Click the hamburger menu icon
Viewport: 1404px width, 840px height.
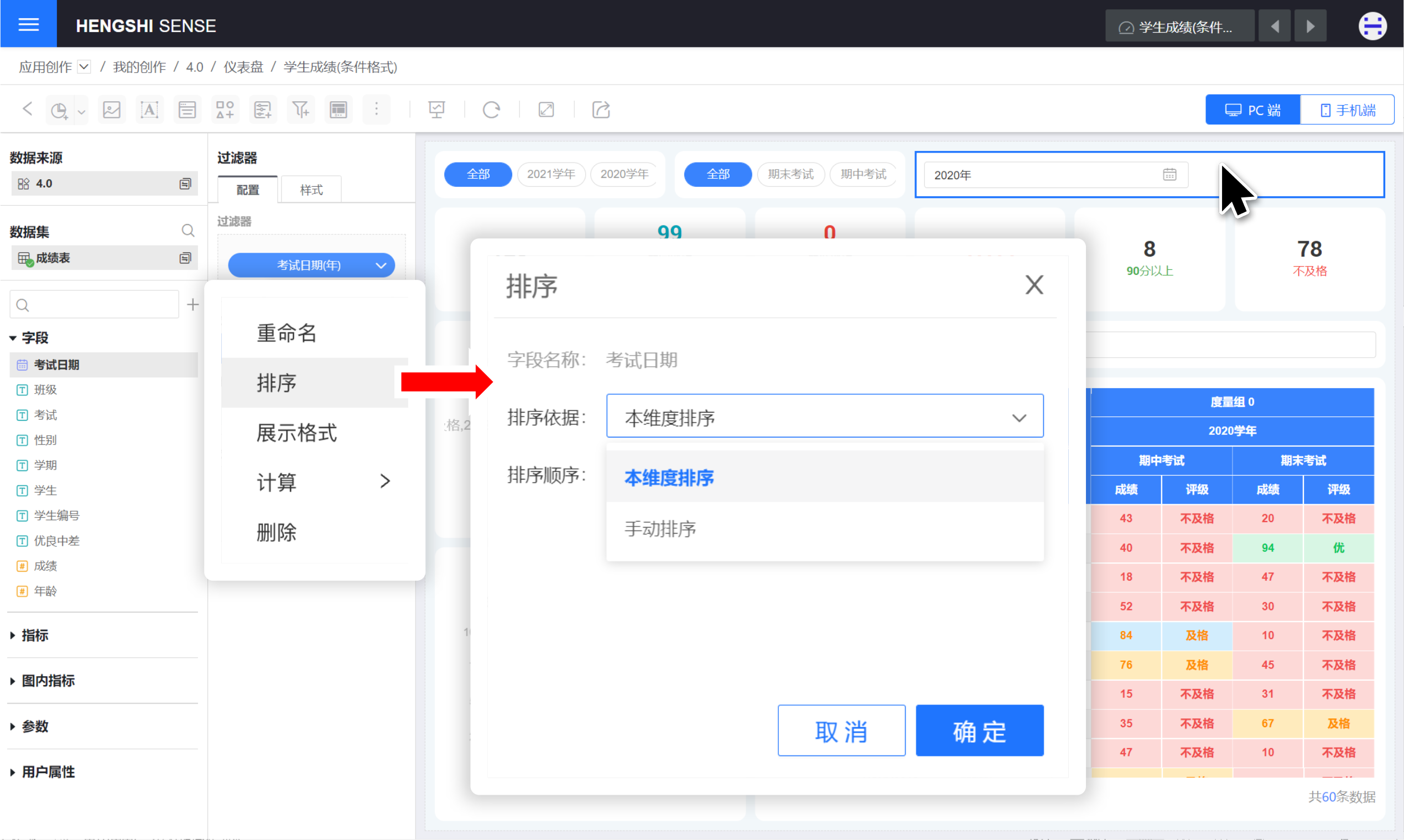click(x=28, y=24)
